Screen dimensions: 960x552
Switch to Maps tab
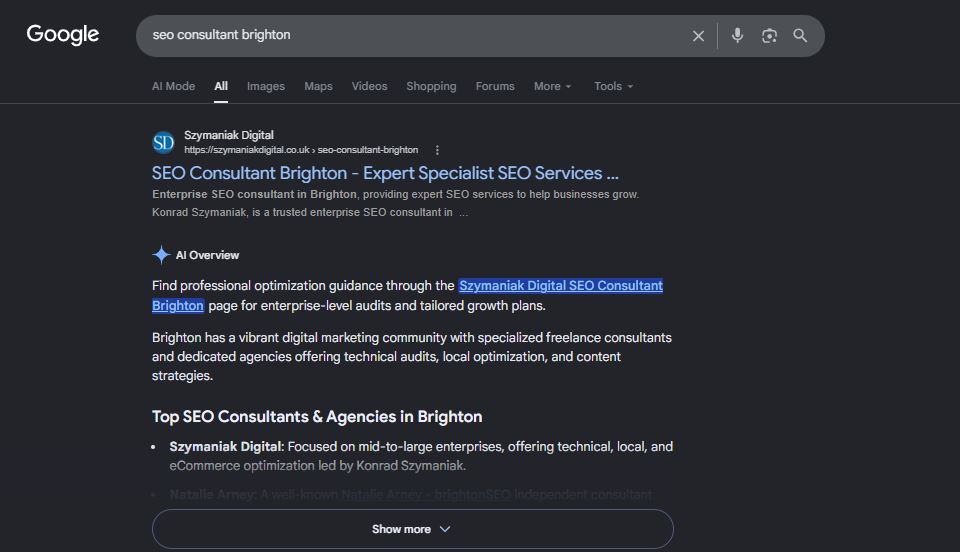point(318,86)
